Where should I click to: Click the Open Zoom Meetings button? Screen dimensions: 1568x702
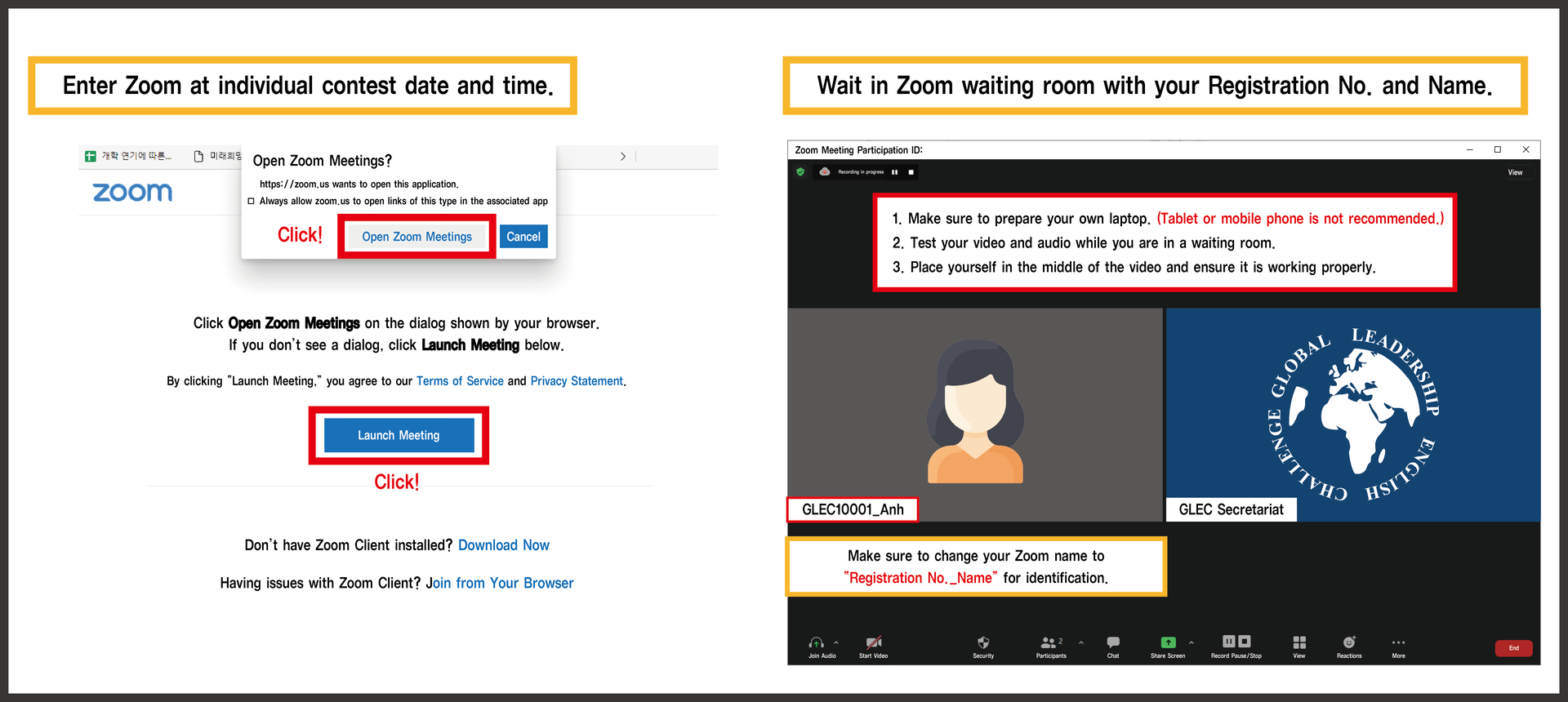pyautogui.click(x=416, y=237)
